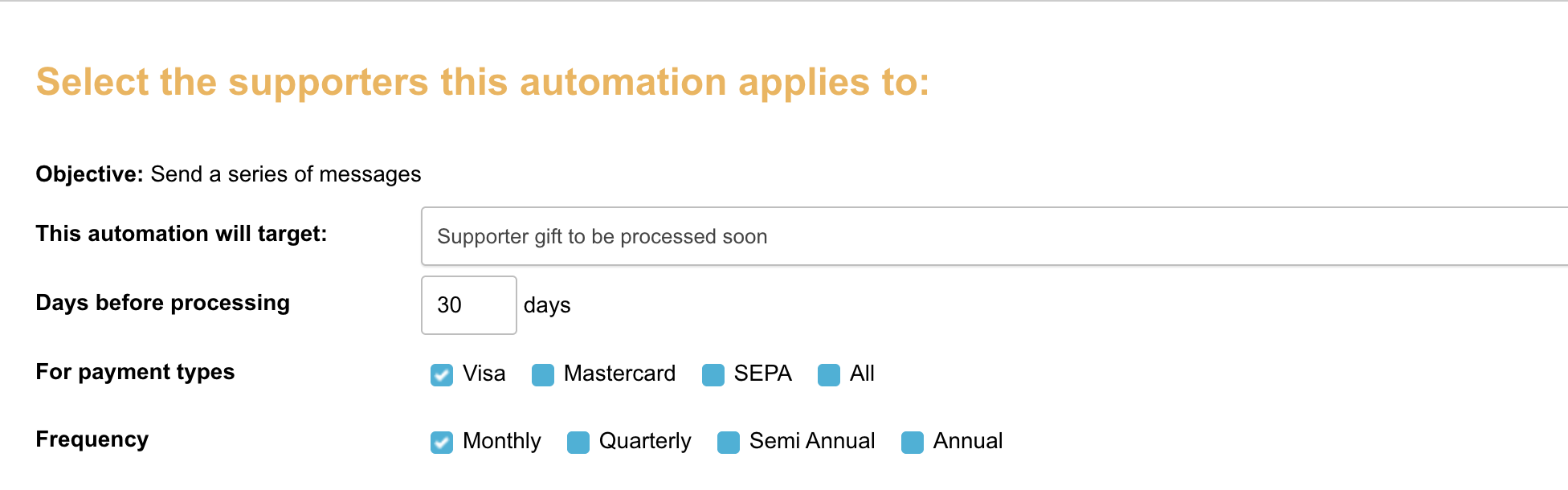Click the 'This automation will target:' label
Screen dimensions: 1568x490
pos(182,234)
